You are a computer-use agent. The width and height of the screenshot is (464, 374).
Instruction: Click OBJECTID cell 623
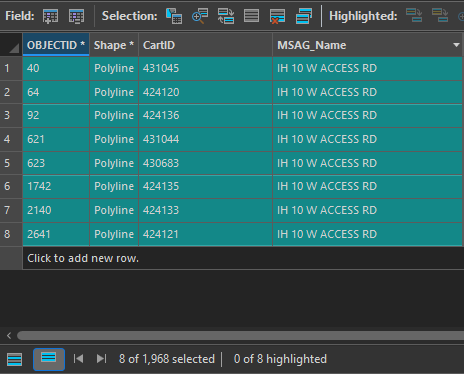56,163
